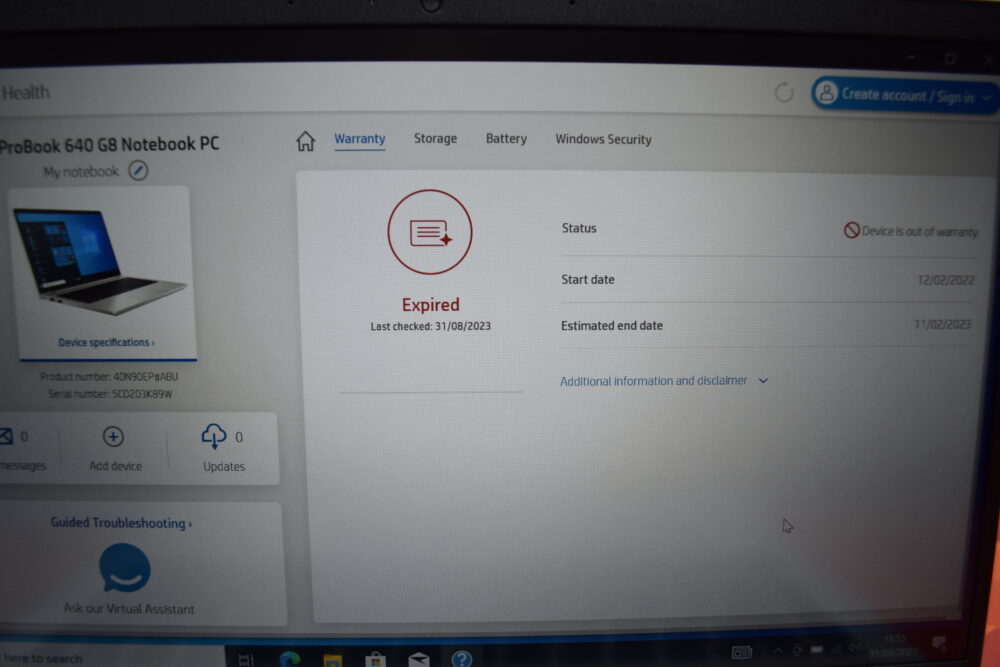Click the Expired status heading

[430, 305]
